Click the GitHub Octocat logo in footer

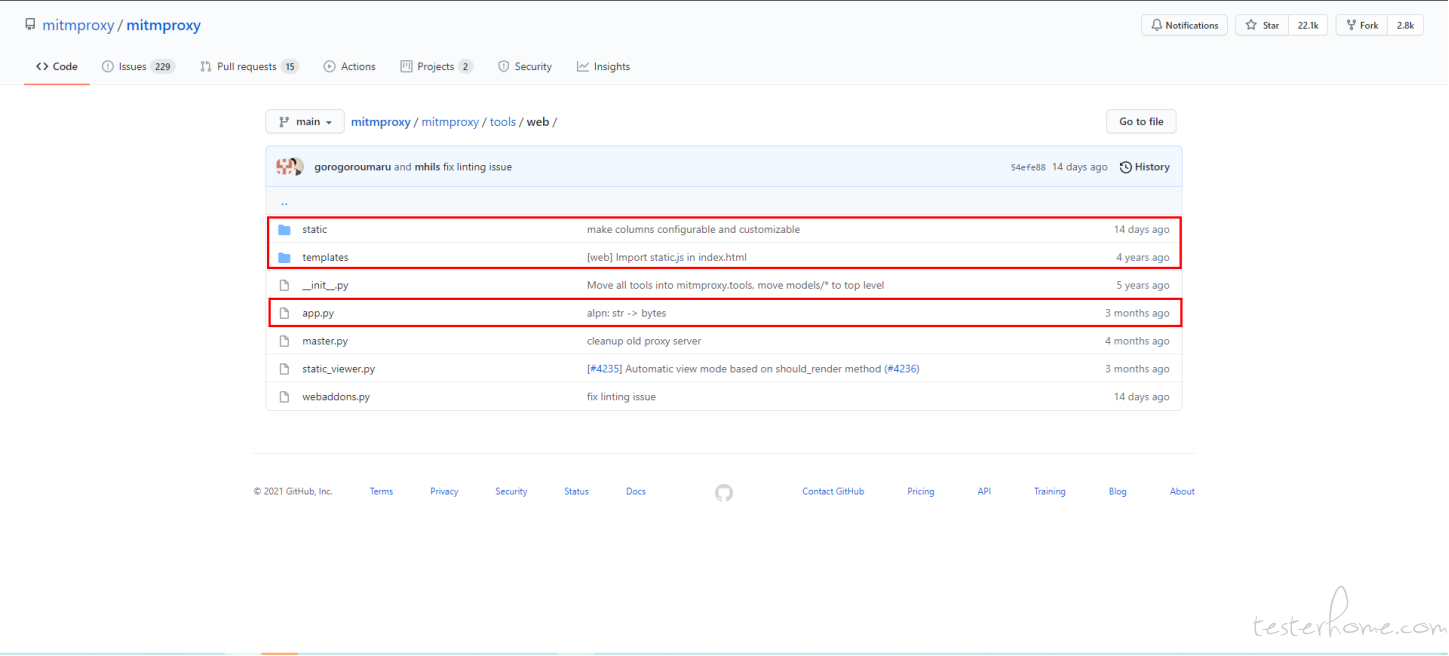pos(724,492)
